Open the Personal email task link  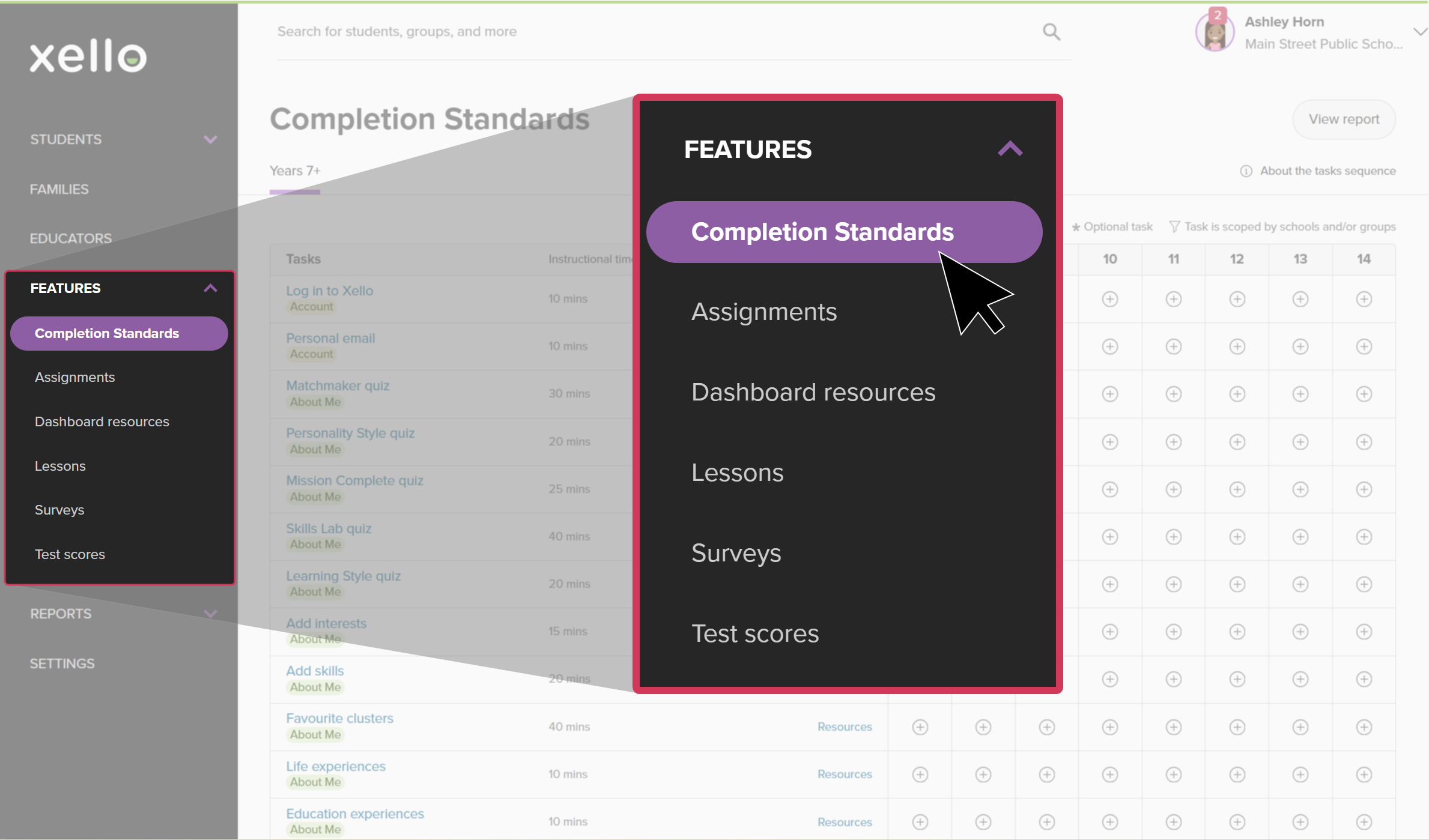pos(330,338)
